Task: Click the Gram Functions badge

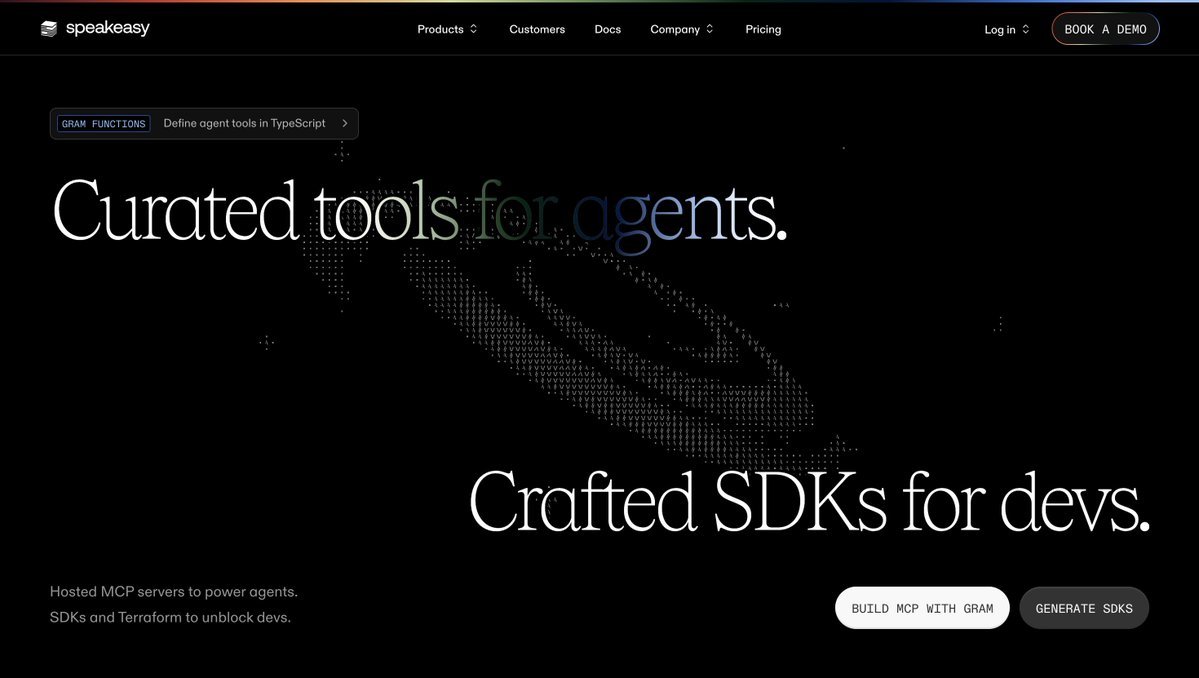Action: 103,124
